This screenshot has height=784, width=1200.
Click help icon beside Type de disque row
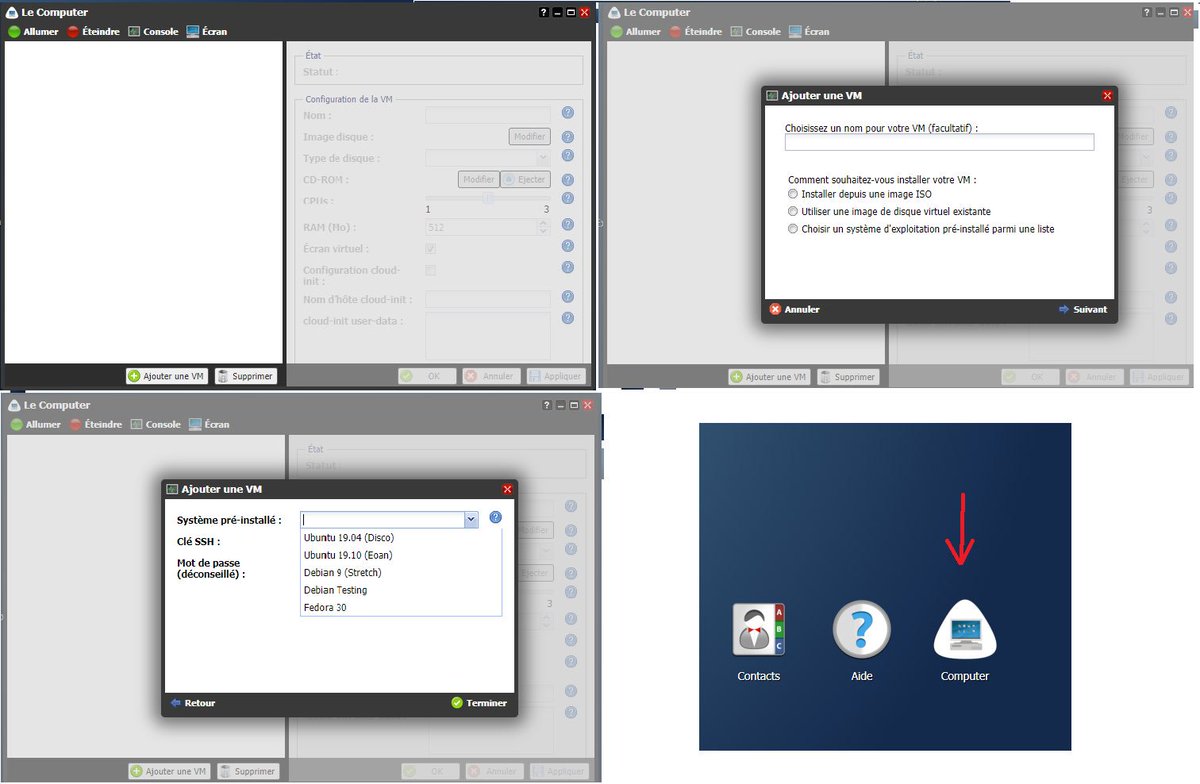(x=567, y=157)
